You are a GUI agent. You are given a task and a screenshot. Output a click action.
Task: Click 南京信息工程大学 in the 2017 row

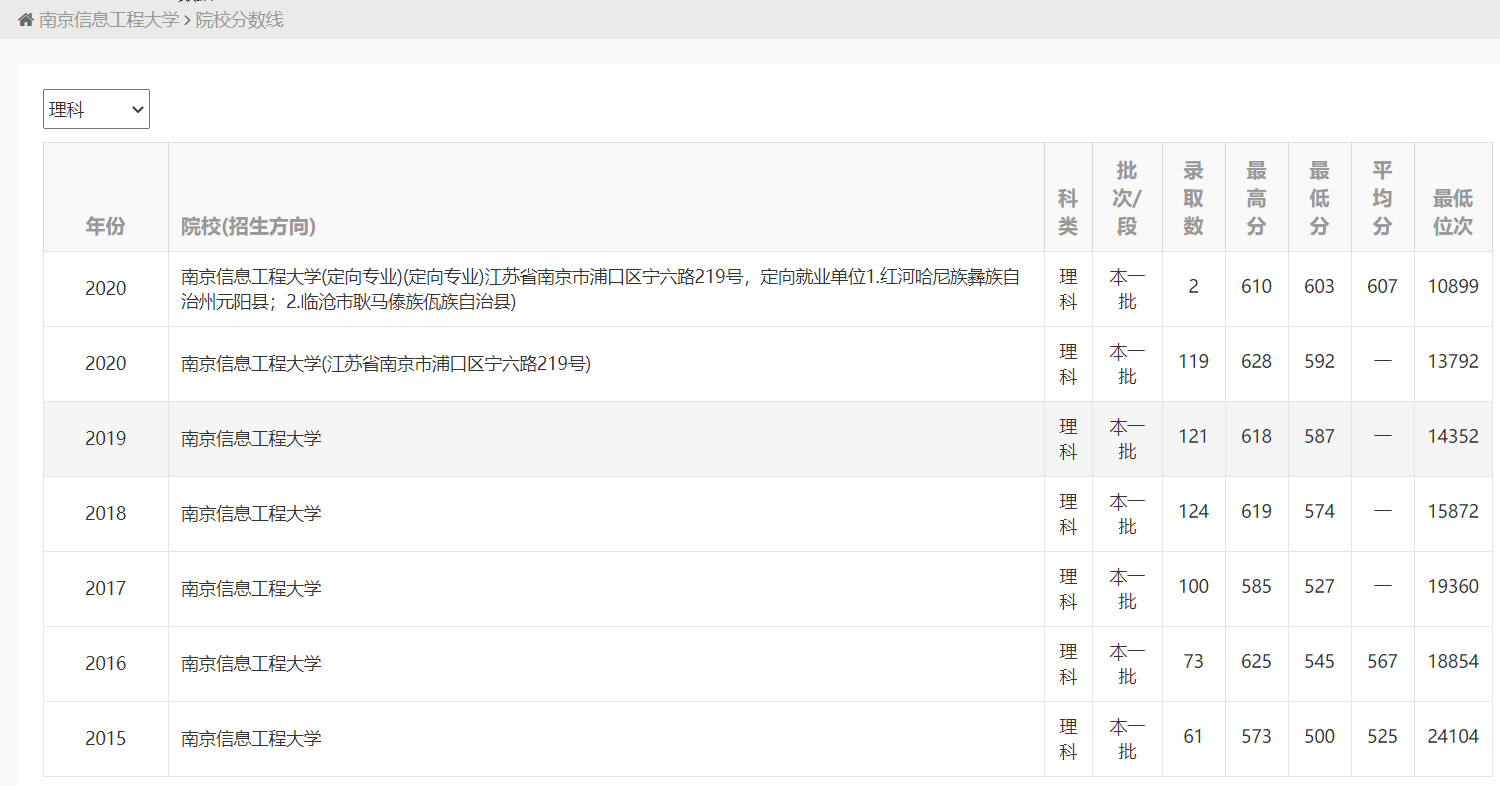pyautogui.click(x=251, y=588)
